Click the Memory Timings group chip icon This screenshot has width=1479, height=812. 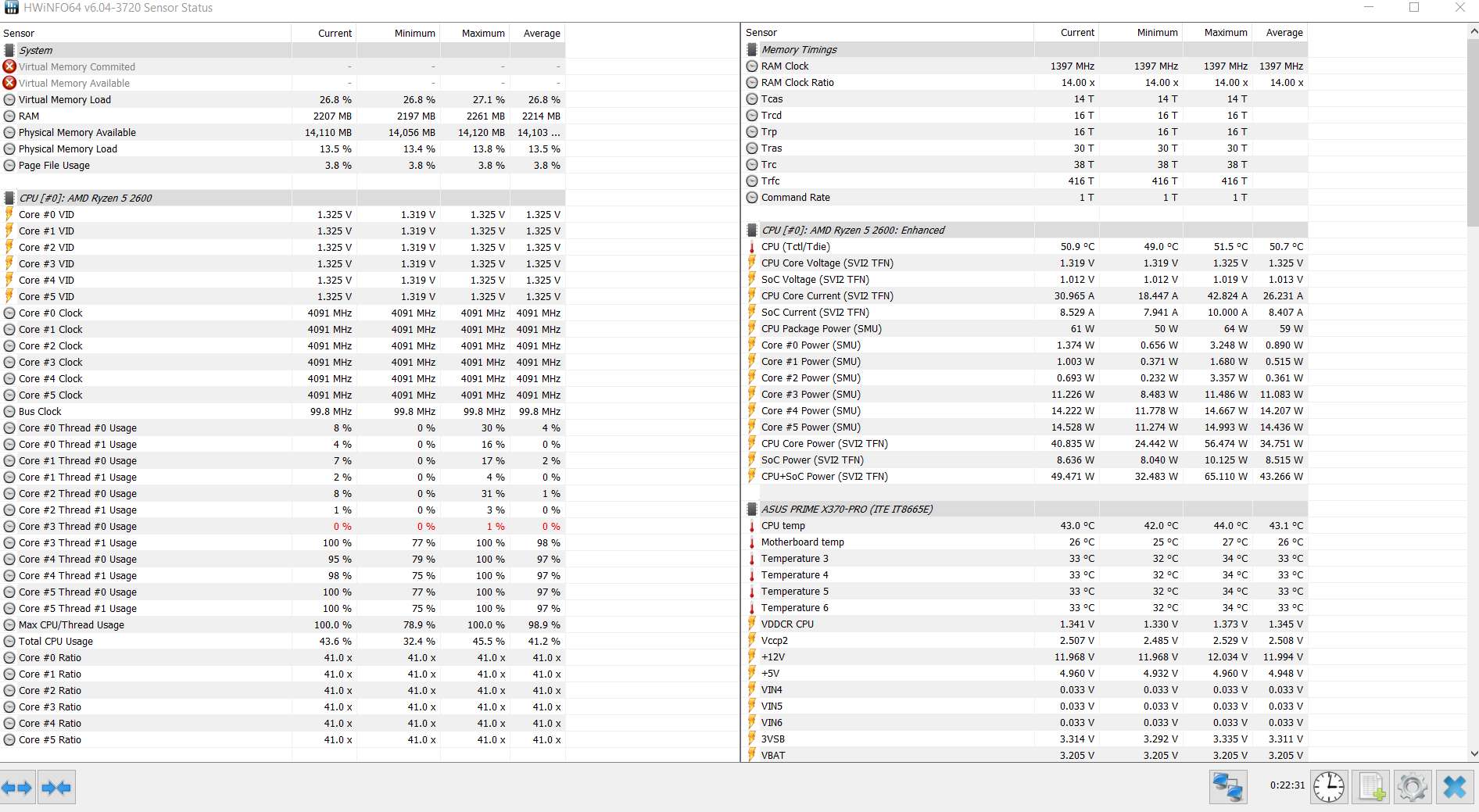pos(752,49)
